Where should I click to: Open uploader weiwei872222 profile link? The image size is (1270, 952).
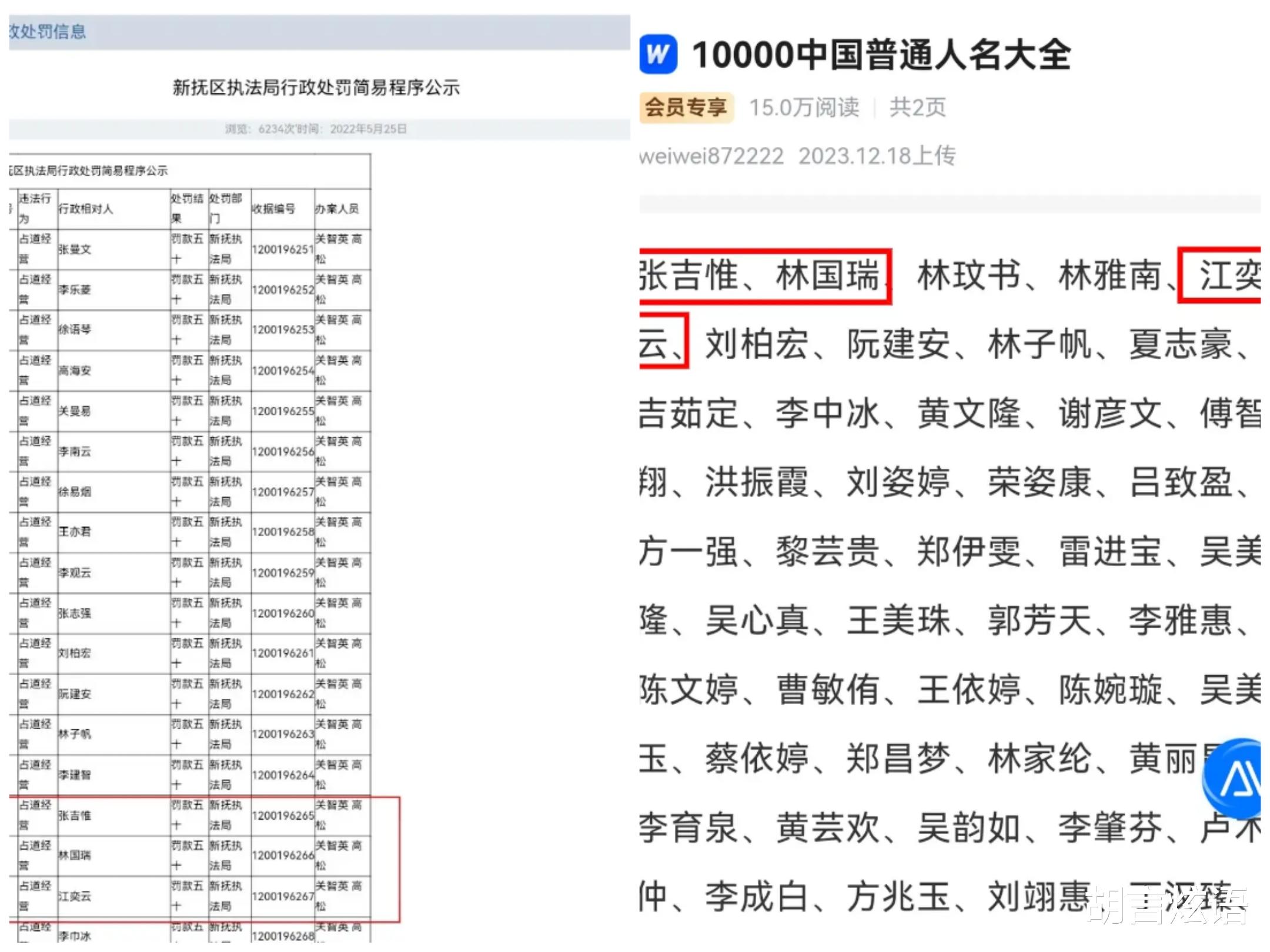click(711, 156)
